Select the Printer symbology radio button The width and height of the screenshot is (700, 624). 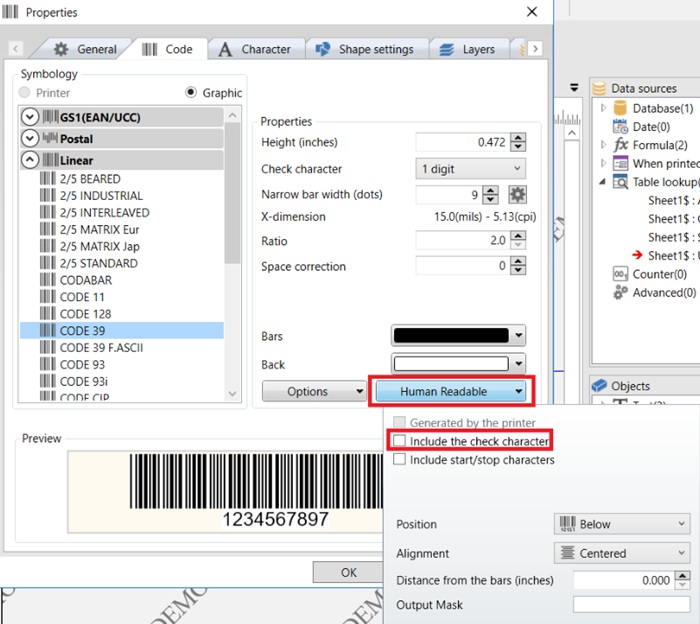coord(25,92)
